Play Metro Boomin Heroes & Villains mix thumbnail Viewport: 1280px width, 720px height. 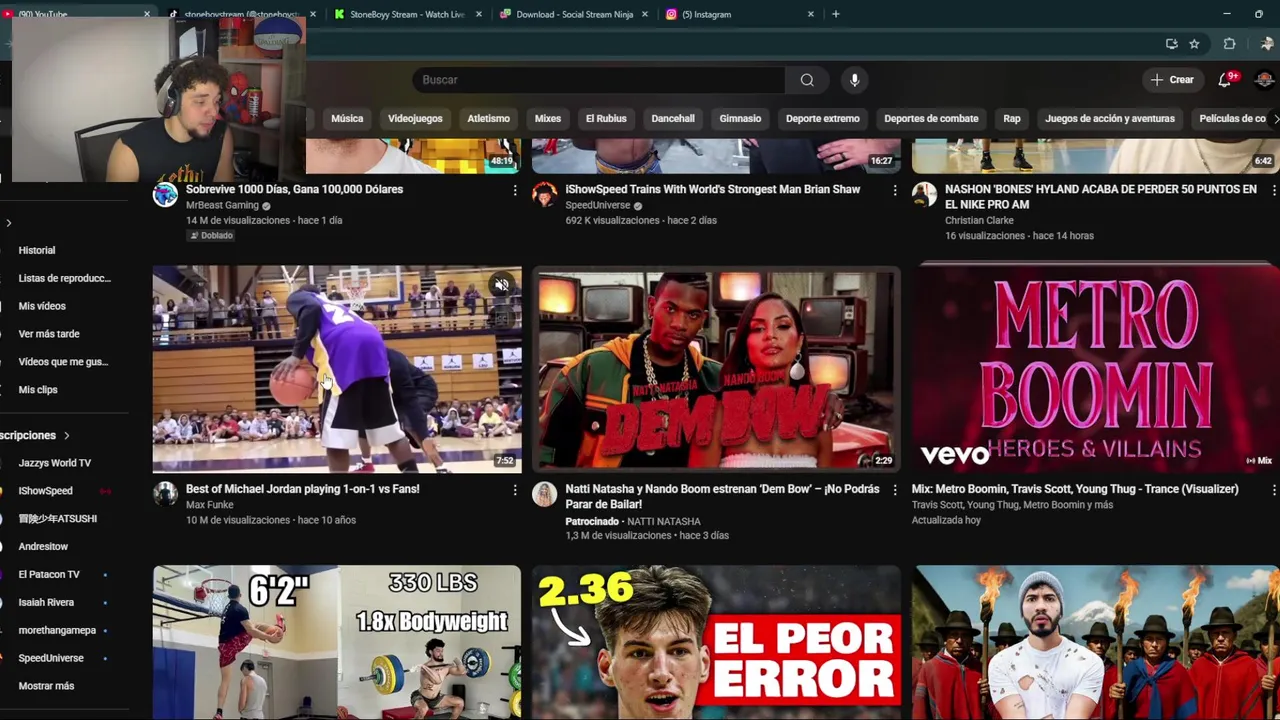point(1095,369)
